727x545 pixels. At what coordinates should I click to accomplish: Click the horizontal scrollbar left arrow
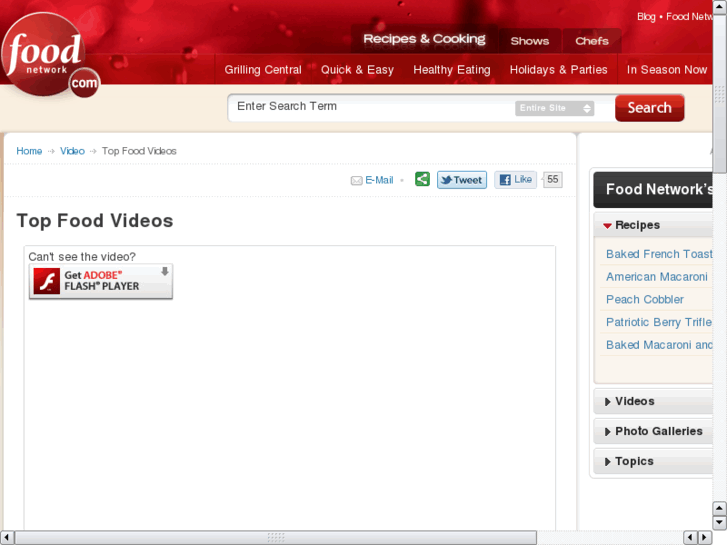(x=6, y=538)
